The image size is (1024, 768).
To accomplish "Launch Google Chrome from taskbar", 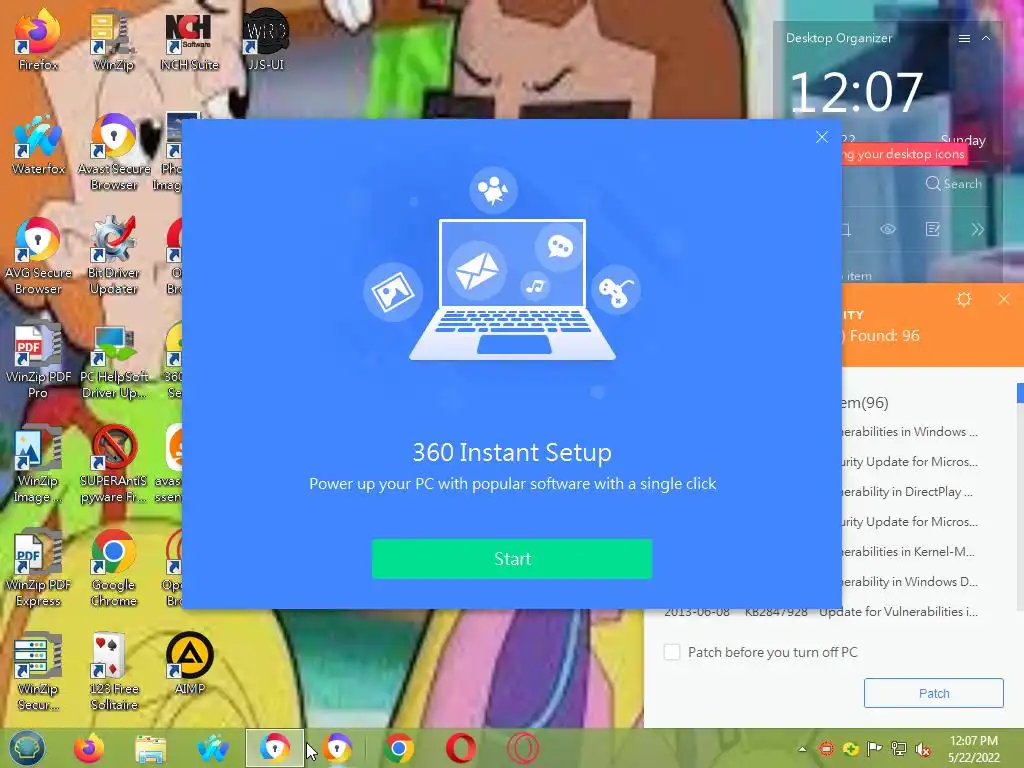I will [398, 748].
